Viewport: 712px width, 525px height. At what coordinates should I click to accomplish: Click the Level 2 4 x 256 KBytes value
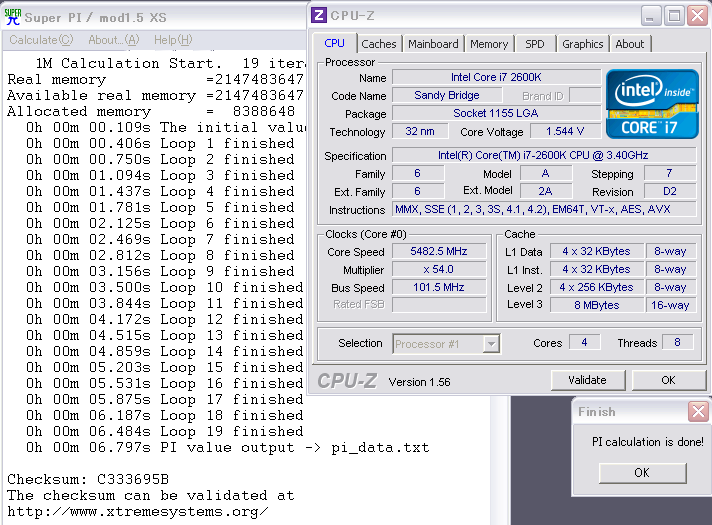[x=596, y=287]
